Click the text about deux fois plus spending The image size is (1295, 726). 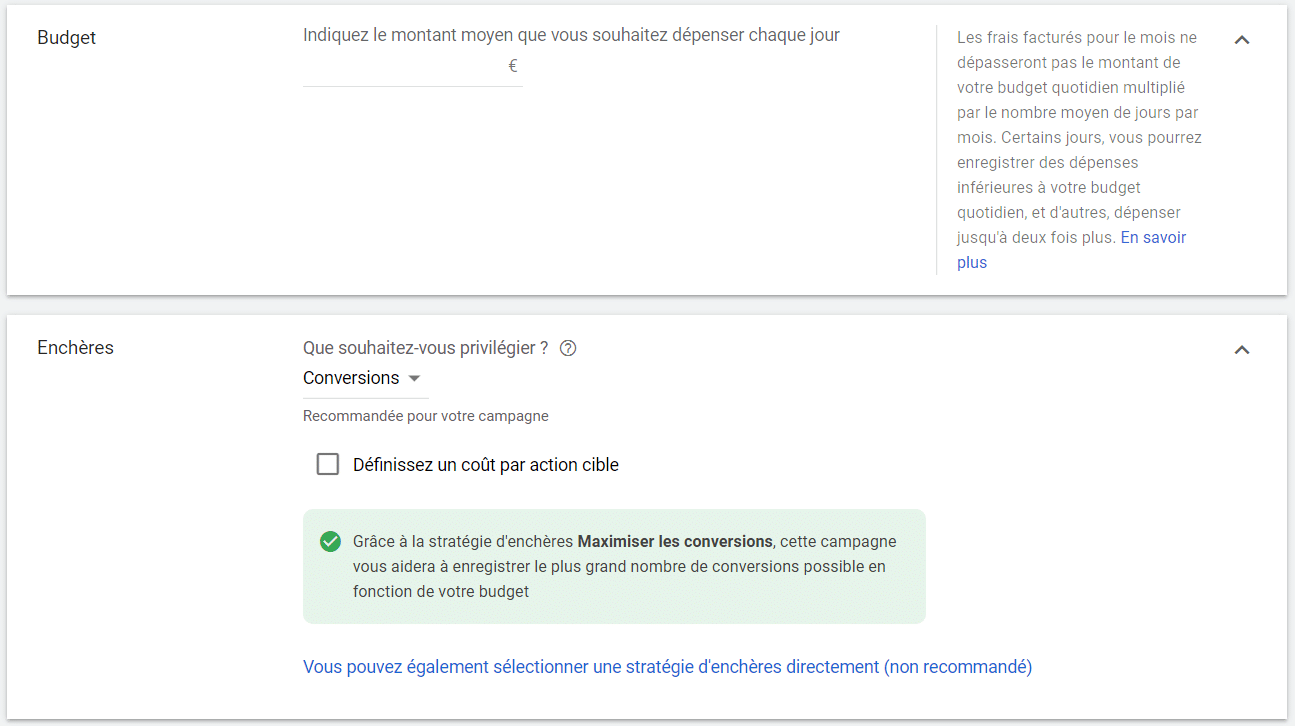coord(1036,238)
